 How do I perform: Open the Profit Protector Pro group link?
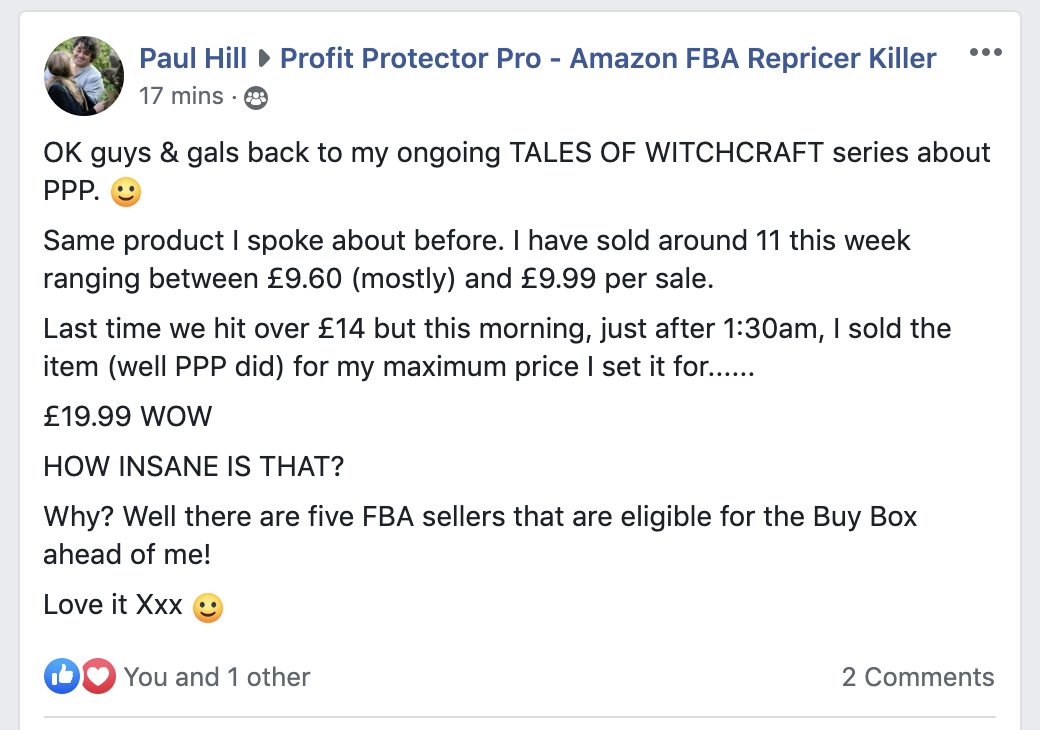(x=608, y=57)
